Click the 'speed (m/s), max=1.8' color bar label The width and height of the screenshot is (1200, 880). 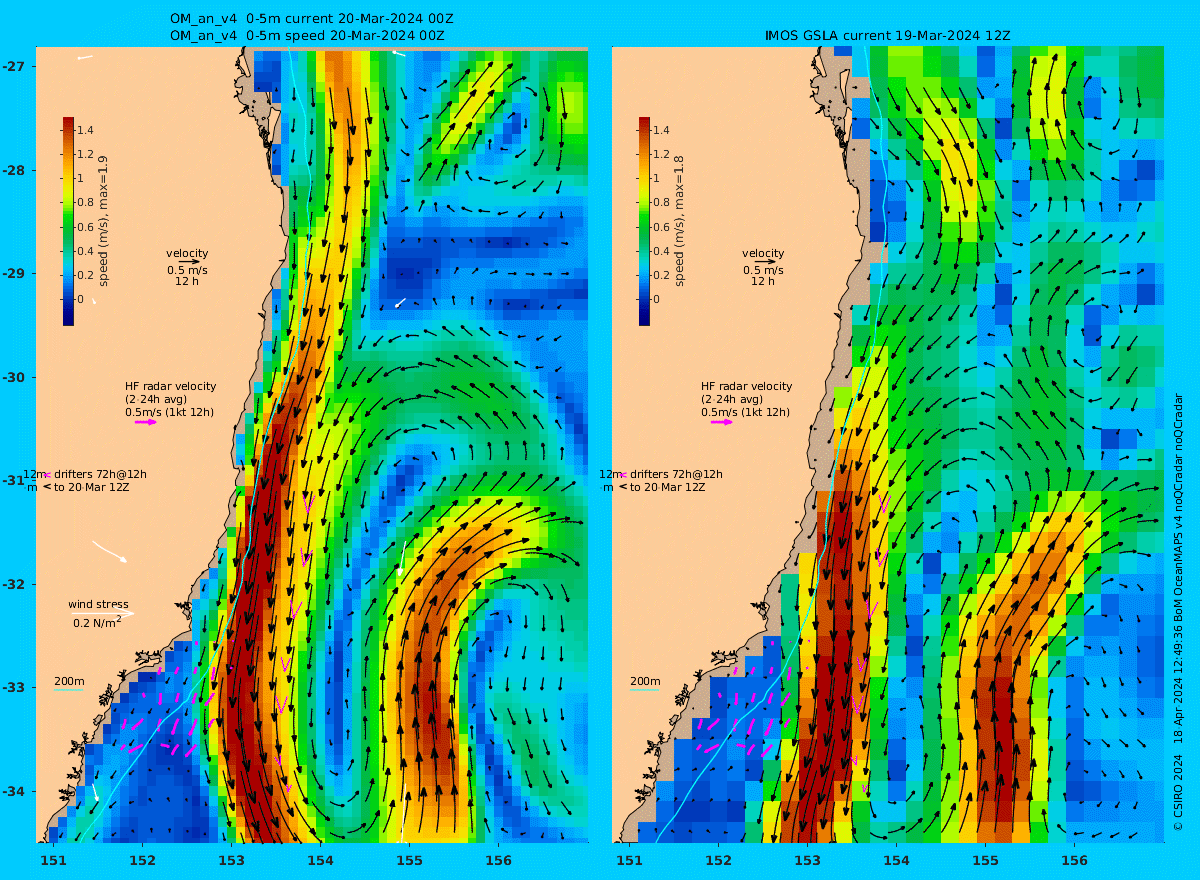coord(679,221)
